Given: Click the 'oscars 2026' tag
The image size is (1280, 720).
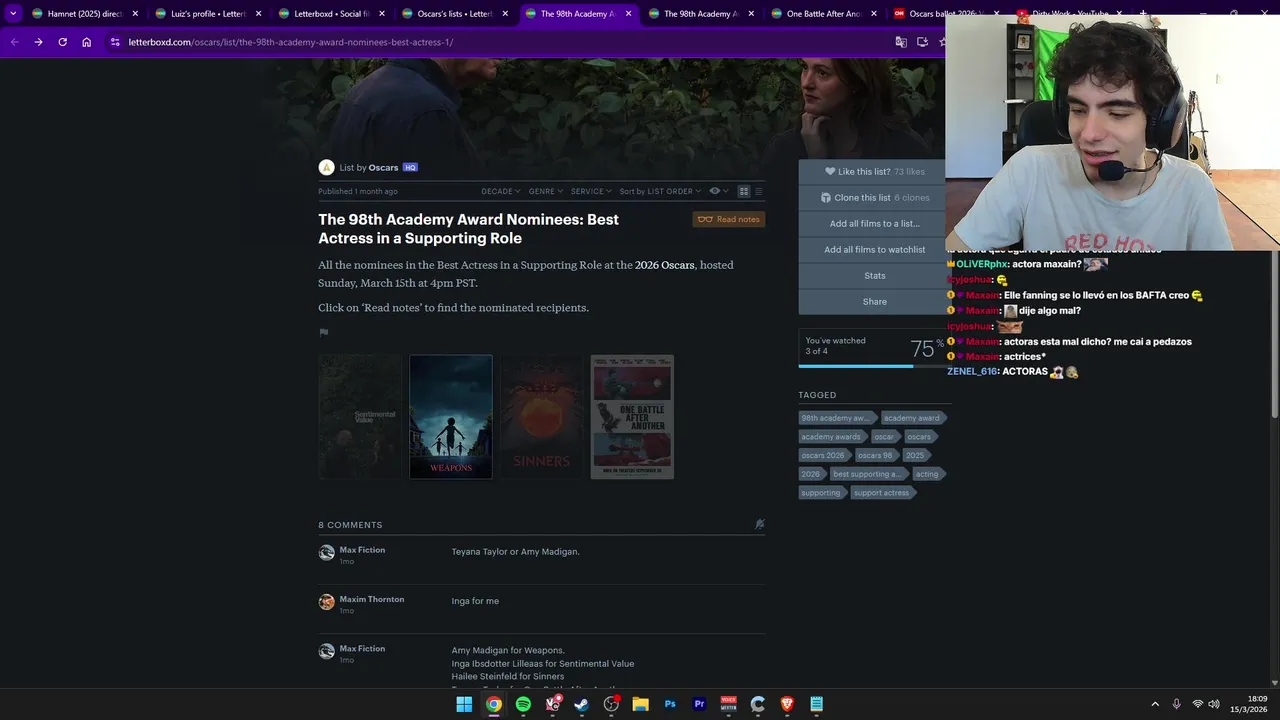Looking at the screenshot, I should 823,455.
